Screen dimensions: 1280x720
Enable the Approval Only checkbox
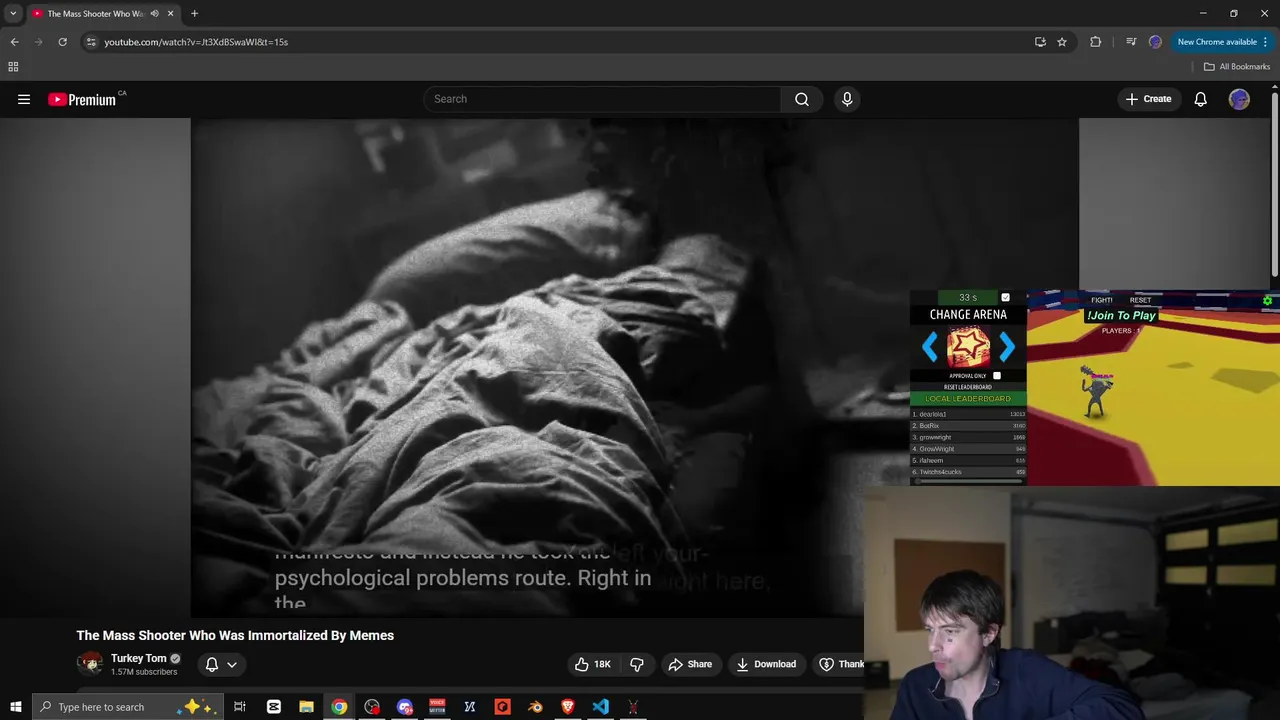click(997, 376)
